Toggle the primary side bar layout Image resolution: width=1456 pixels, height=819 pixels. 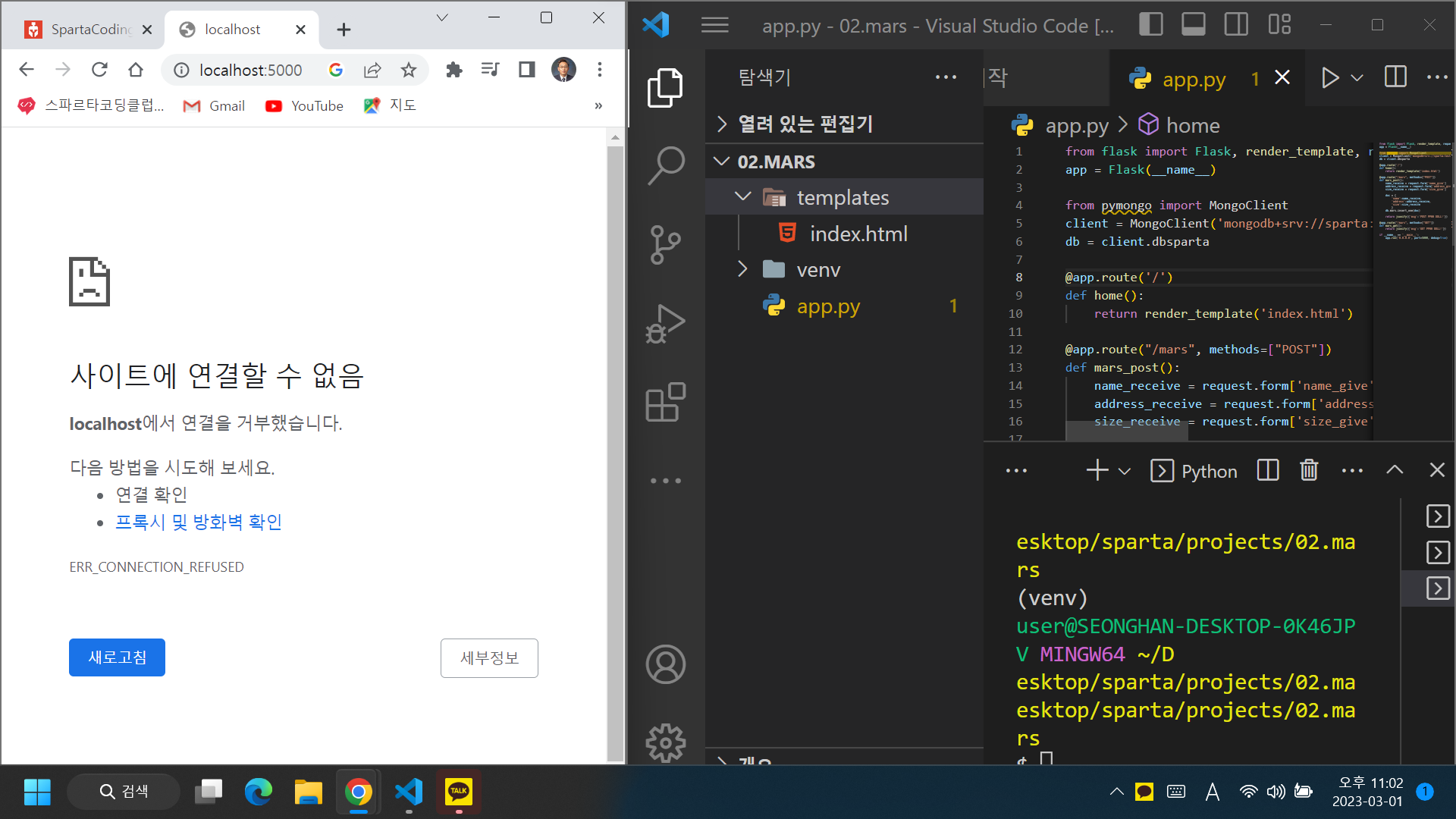[1151, 25]
